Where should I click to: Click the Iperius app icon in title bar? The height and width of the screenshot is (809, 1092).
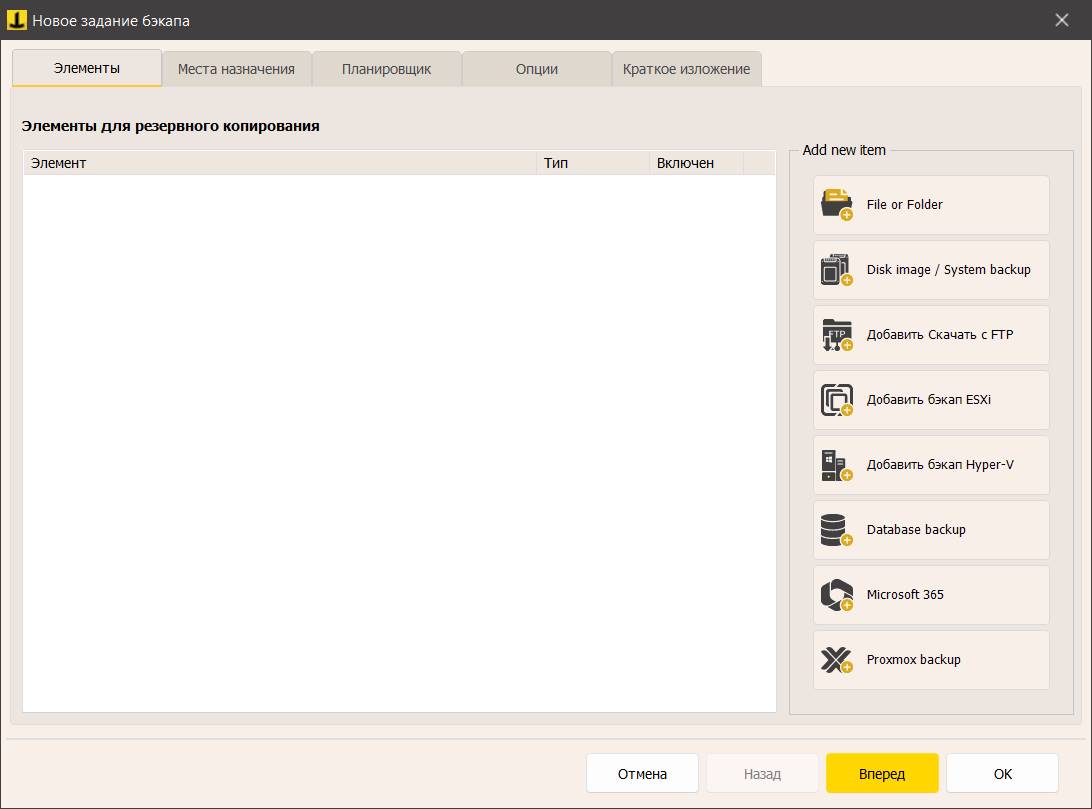click(17, 20)
